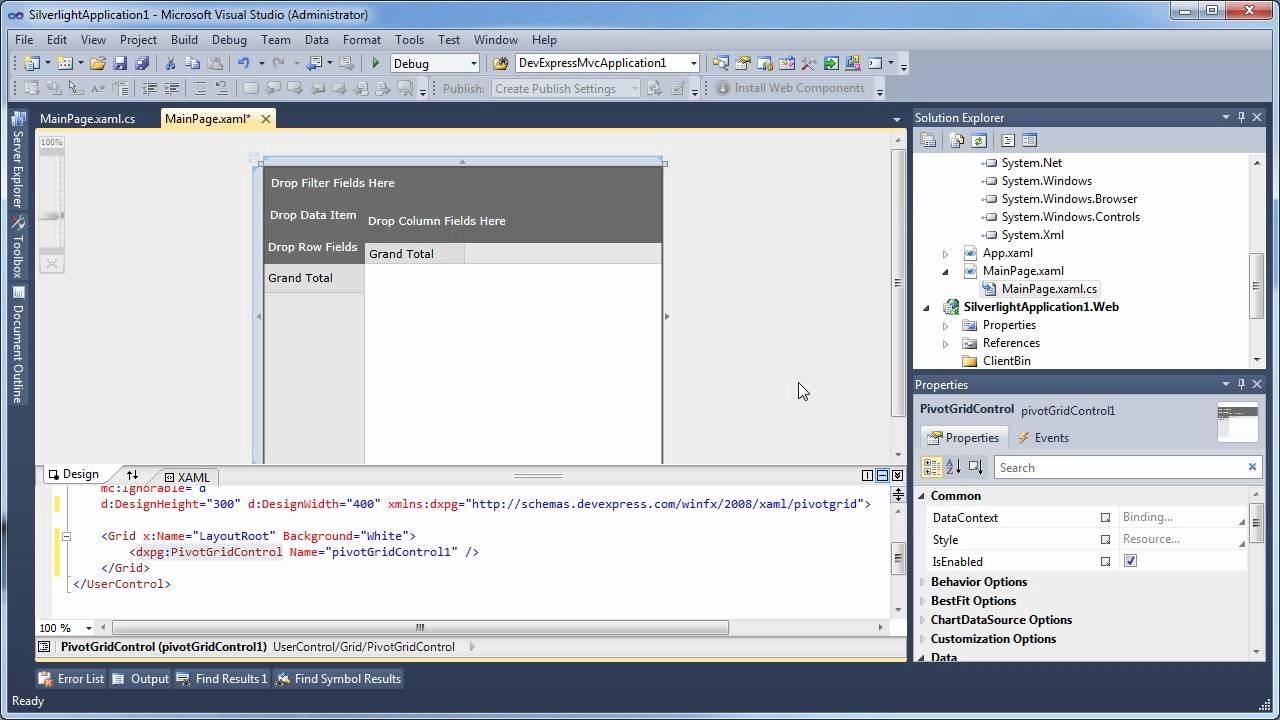Image resolution: width=1280 pixels, height=720 pixels.
Task: Open the XAML zoom percentage dropdown
Action: (x=89, y=628)
